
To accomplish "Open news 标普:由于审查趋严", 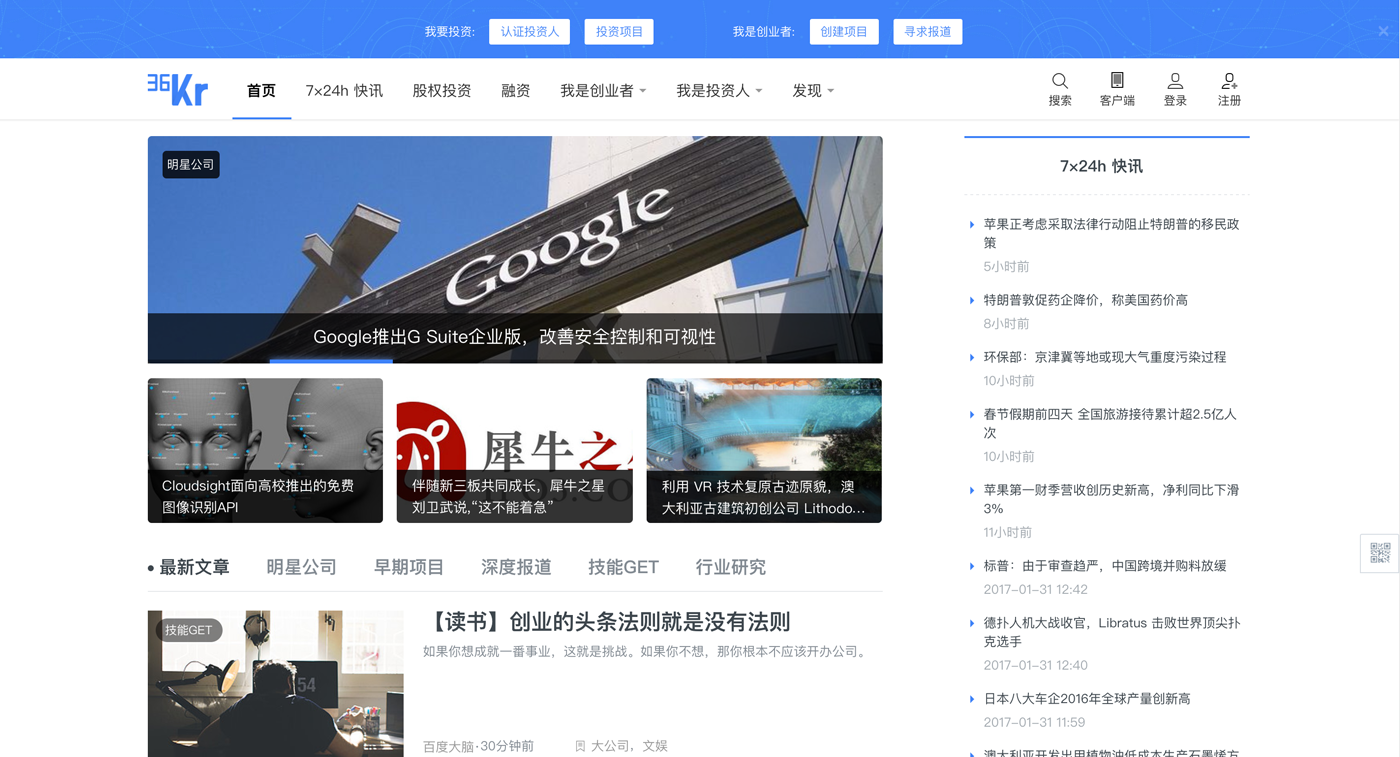I will point(1104,566).
